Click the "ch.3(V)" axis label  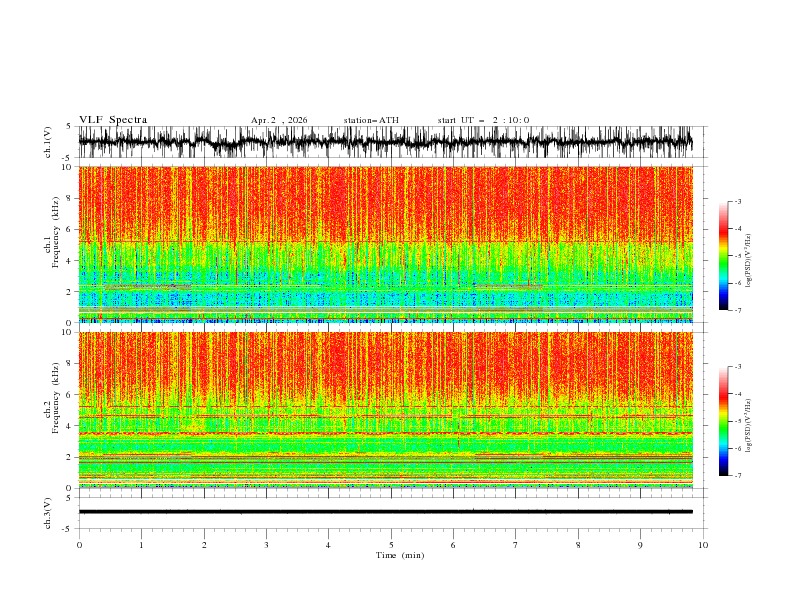(48, 513)
